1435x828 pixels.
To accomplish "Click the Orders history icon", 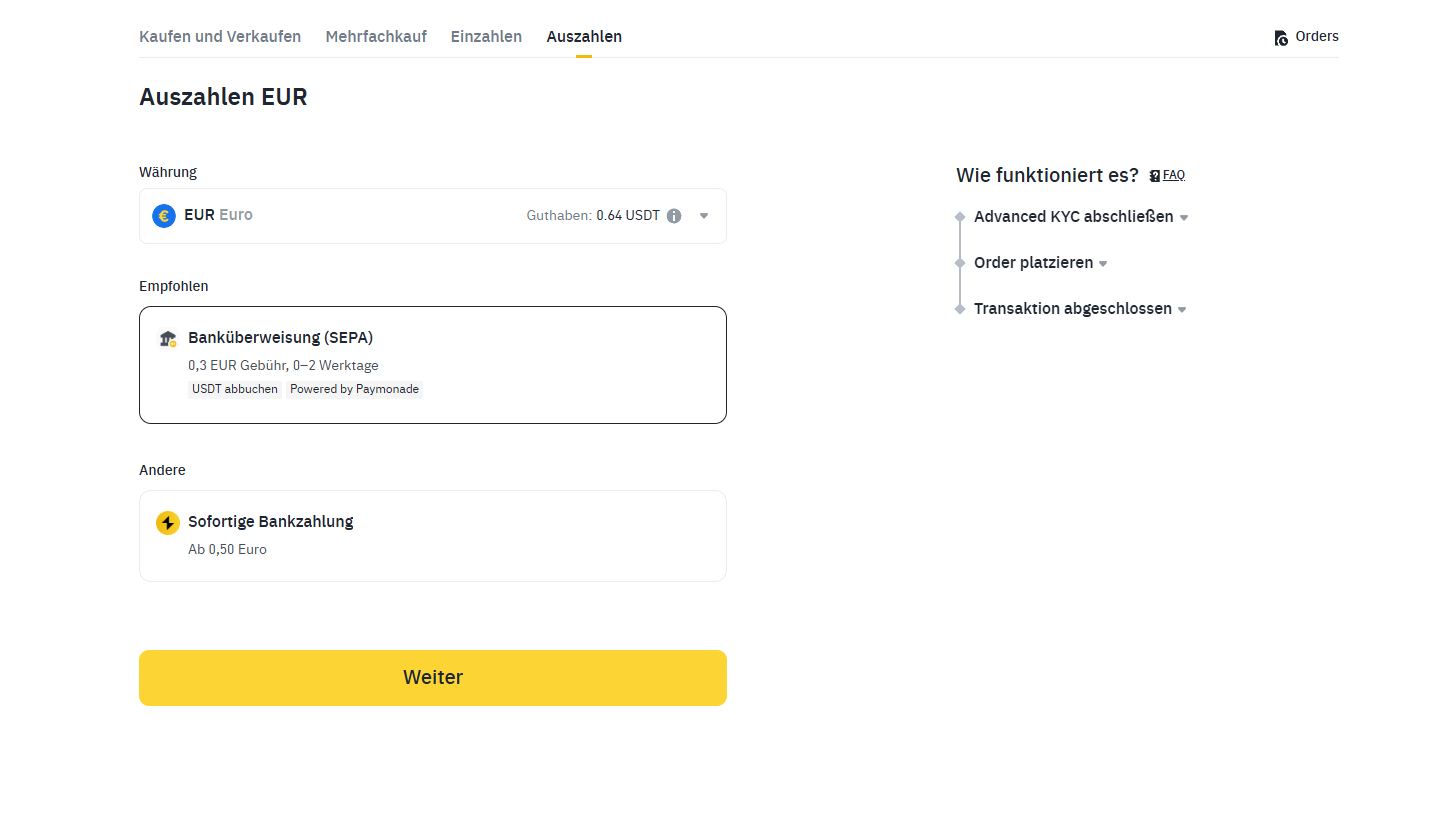I will pyautogui.click(x=1281, y=38).
